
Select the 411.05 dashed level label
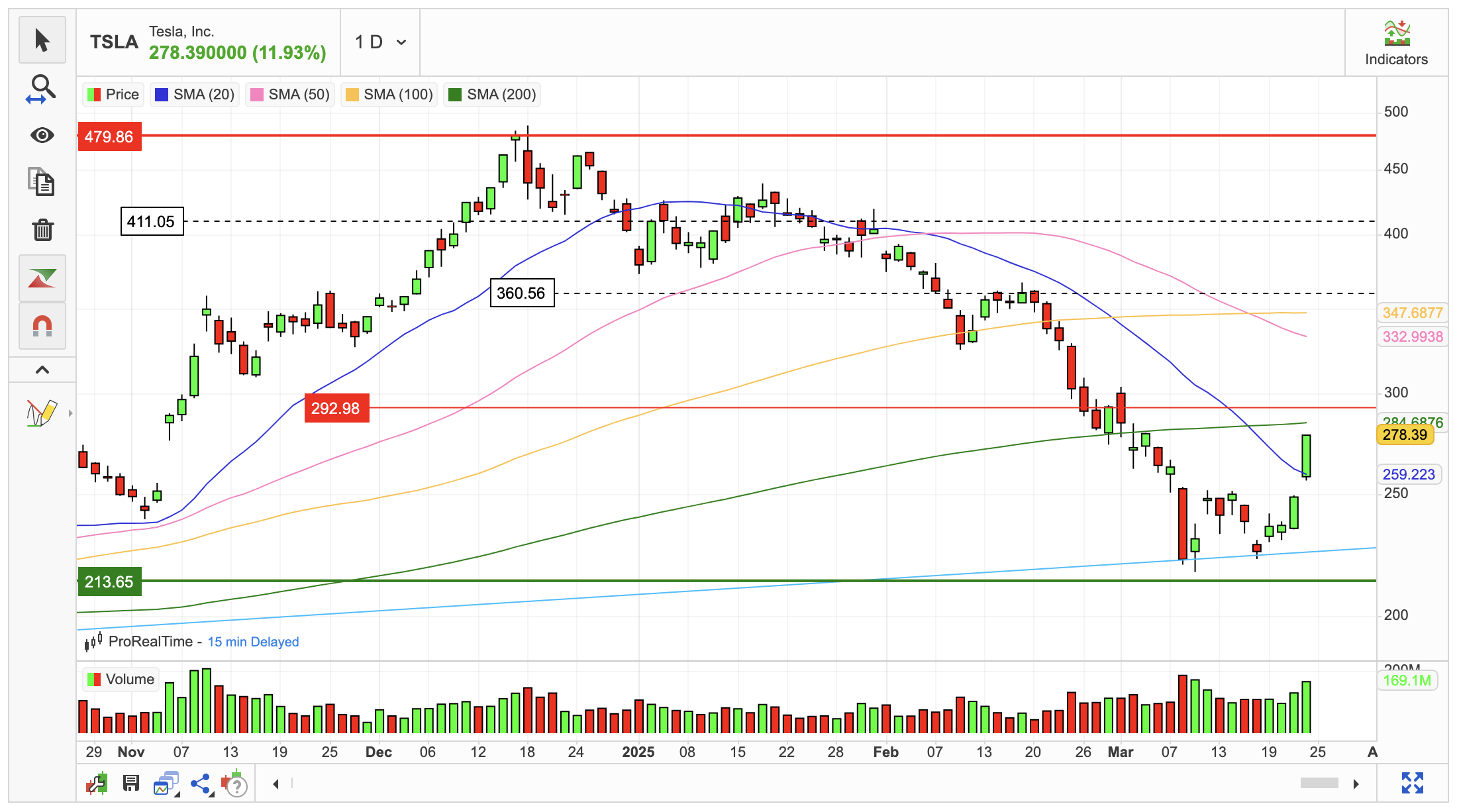coord(152,221)
